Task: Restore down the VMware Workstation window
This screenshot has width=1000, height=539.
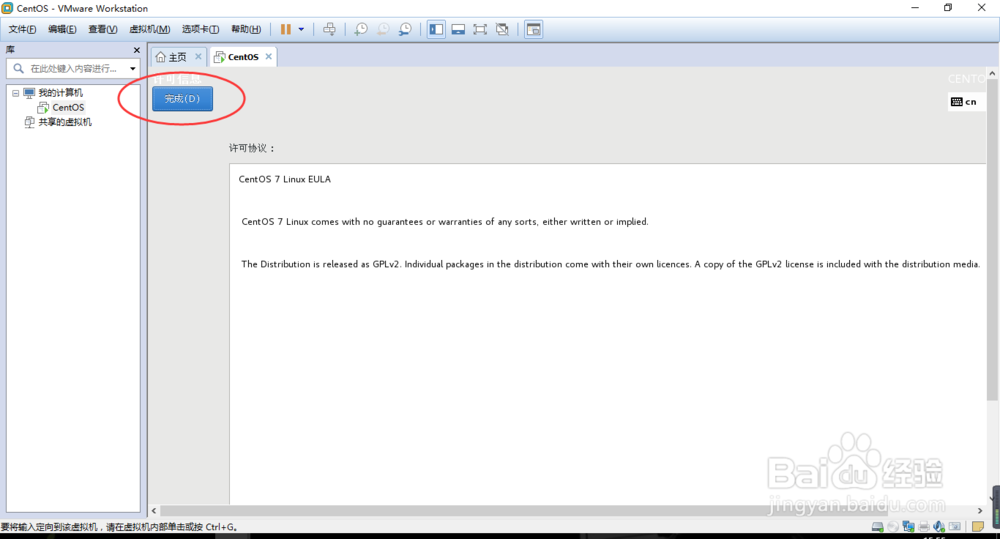Action: tap(948, 8)
